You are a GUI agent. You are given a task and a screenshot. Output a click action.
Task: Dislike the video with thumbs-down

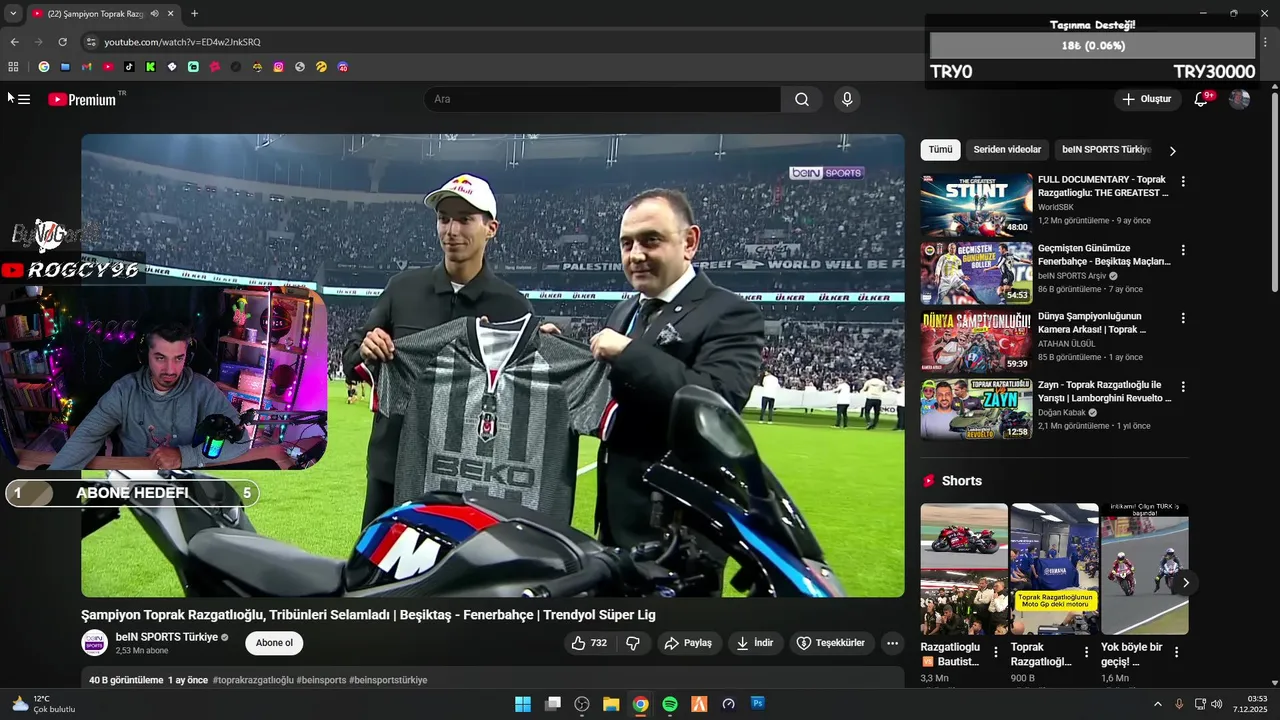(x=633, y=643)
